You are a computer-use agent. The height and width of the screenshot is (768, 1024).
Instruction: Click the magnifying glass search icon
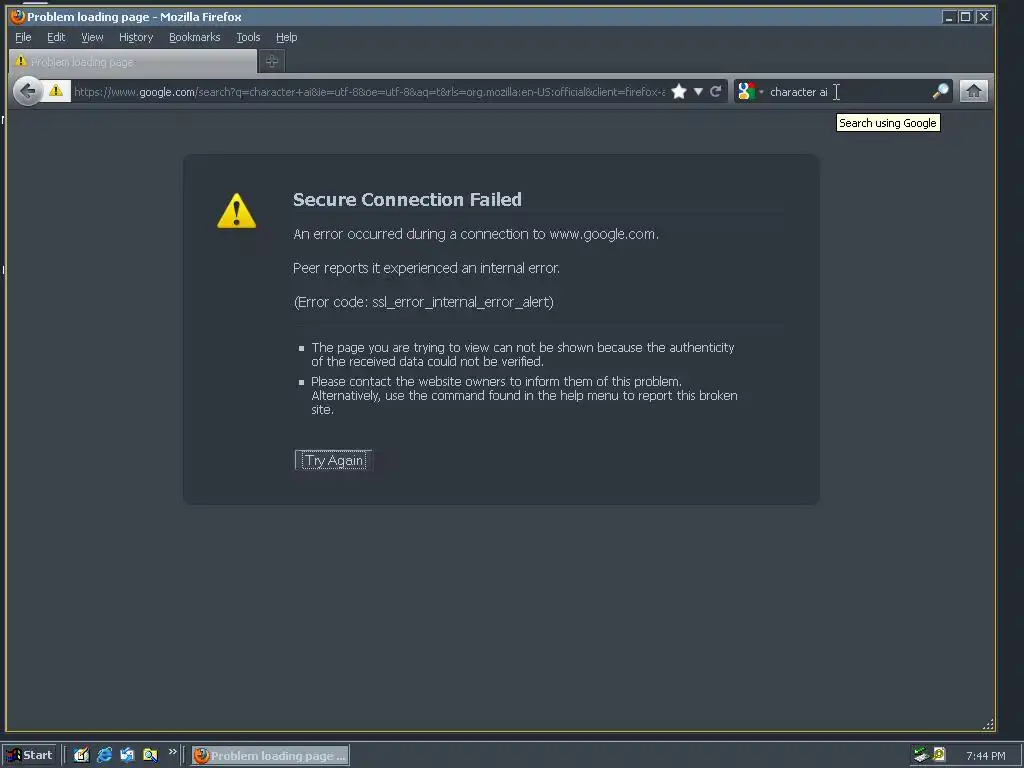coord(940,91)
